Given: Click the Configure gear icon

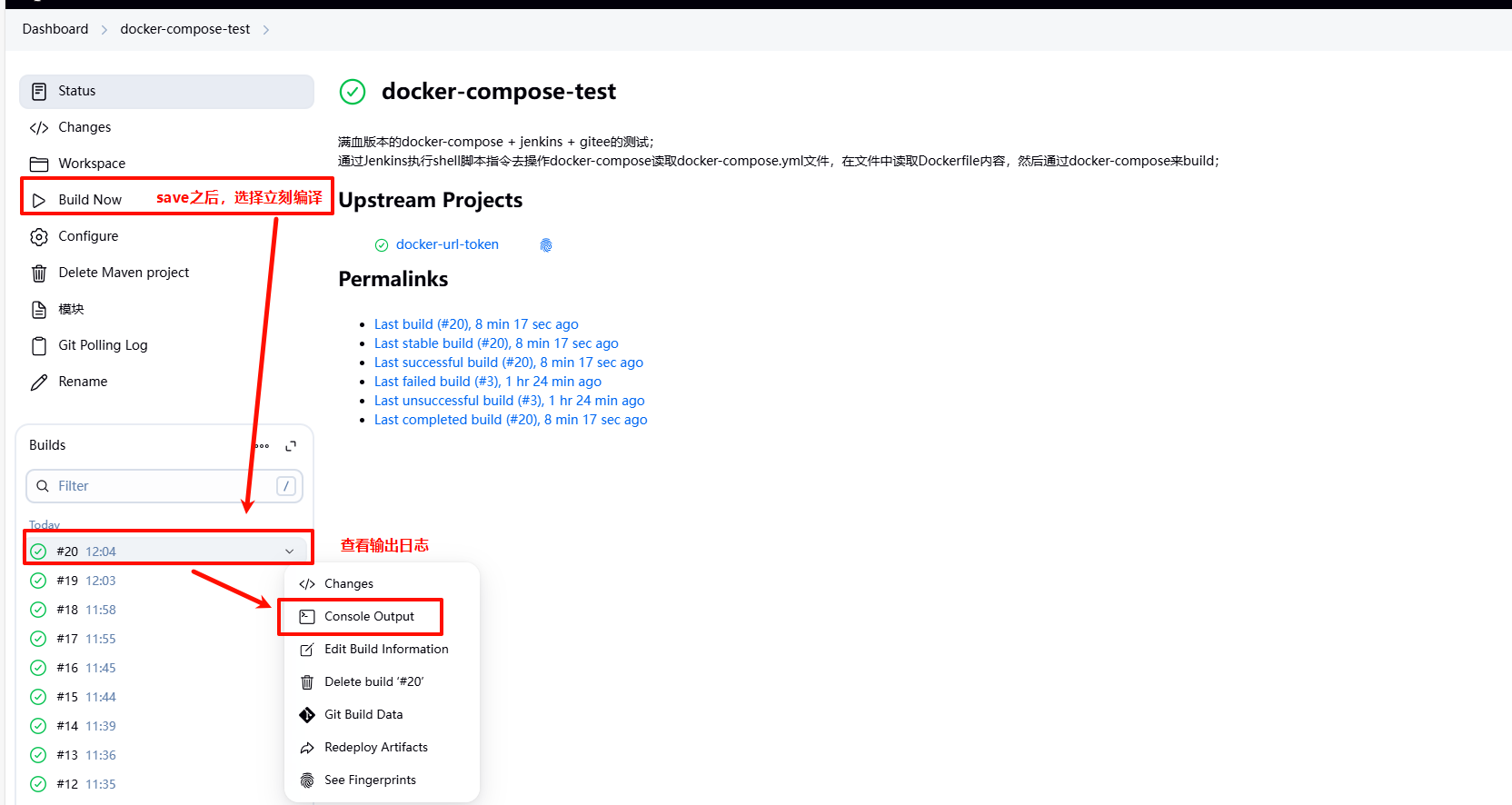Looking at the screenshot, I should [x=39, y=236].
